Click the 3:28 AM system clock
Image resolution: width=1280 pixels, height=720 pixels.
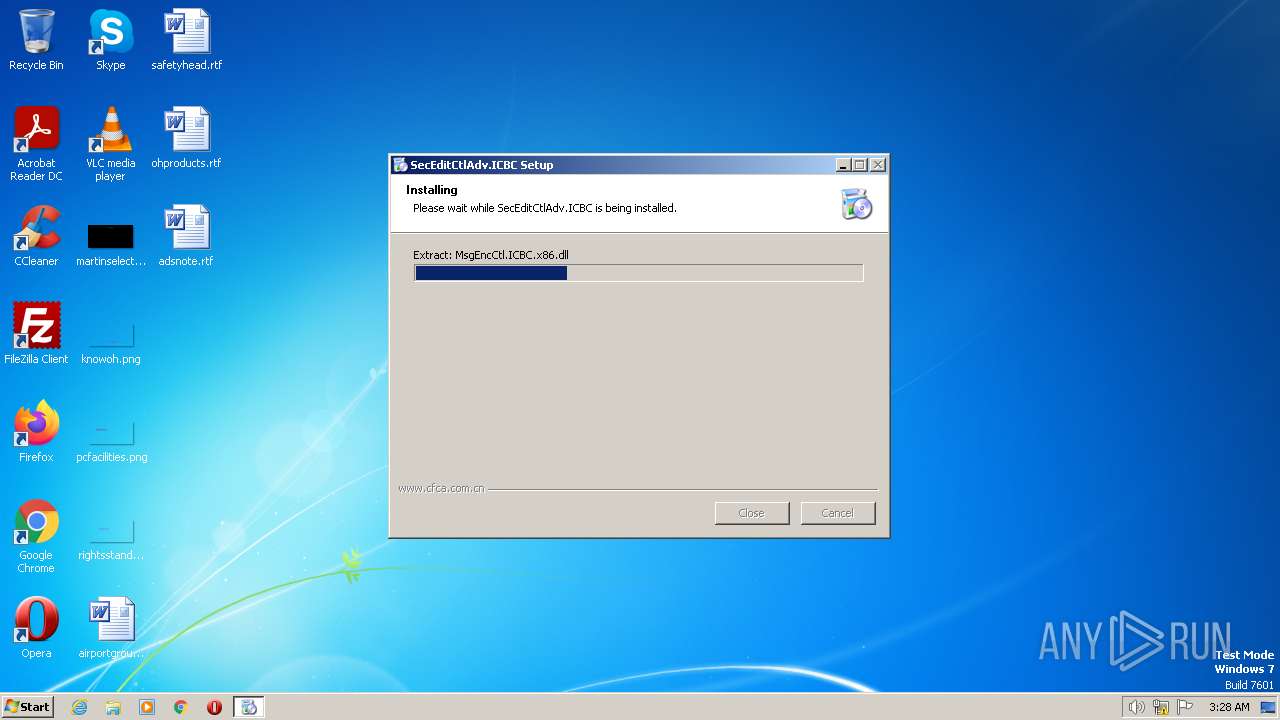coord(1229,707)
